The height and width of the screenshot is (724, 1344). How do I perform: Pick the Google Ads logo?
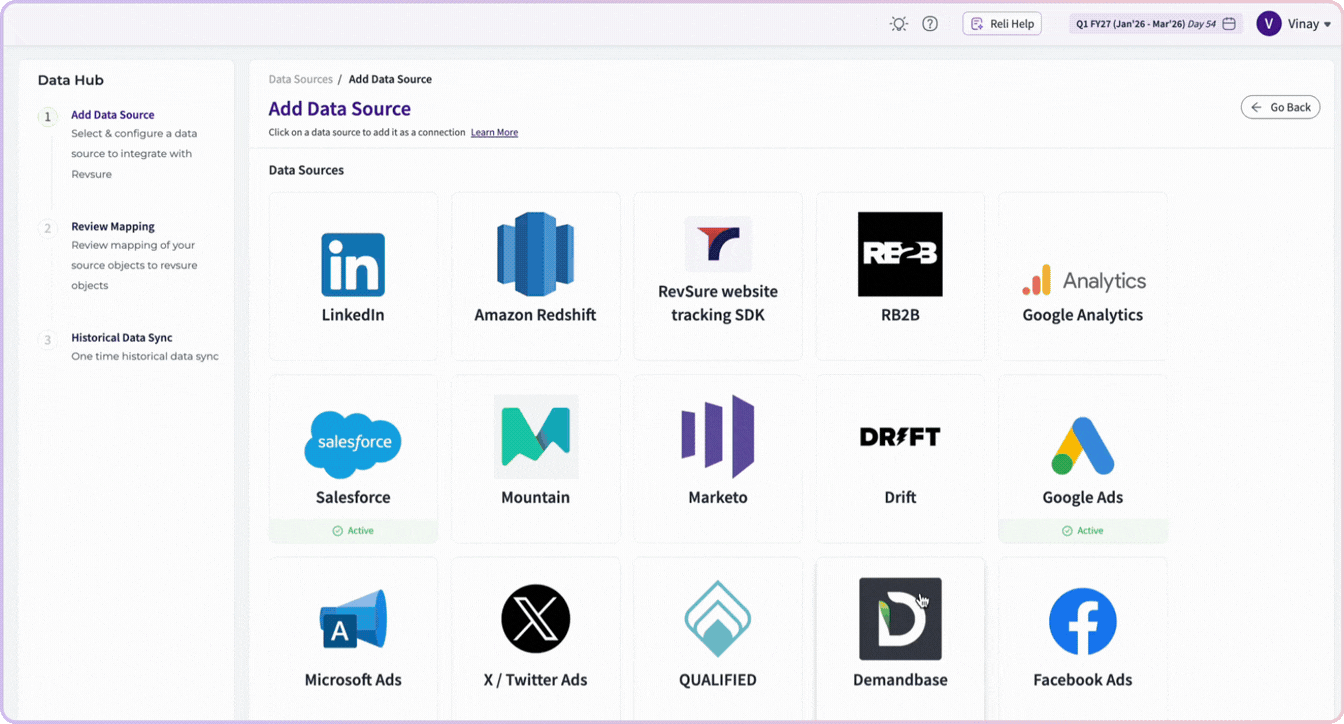pos(1083,446)
